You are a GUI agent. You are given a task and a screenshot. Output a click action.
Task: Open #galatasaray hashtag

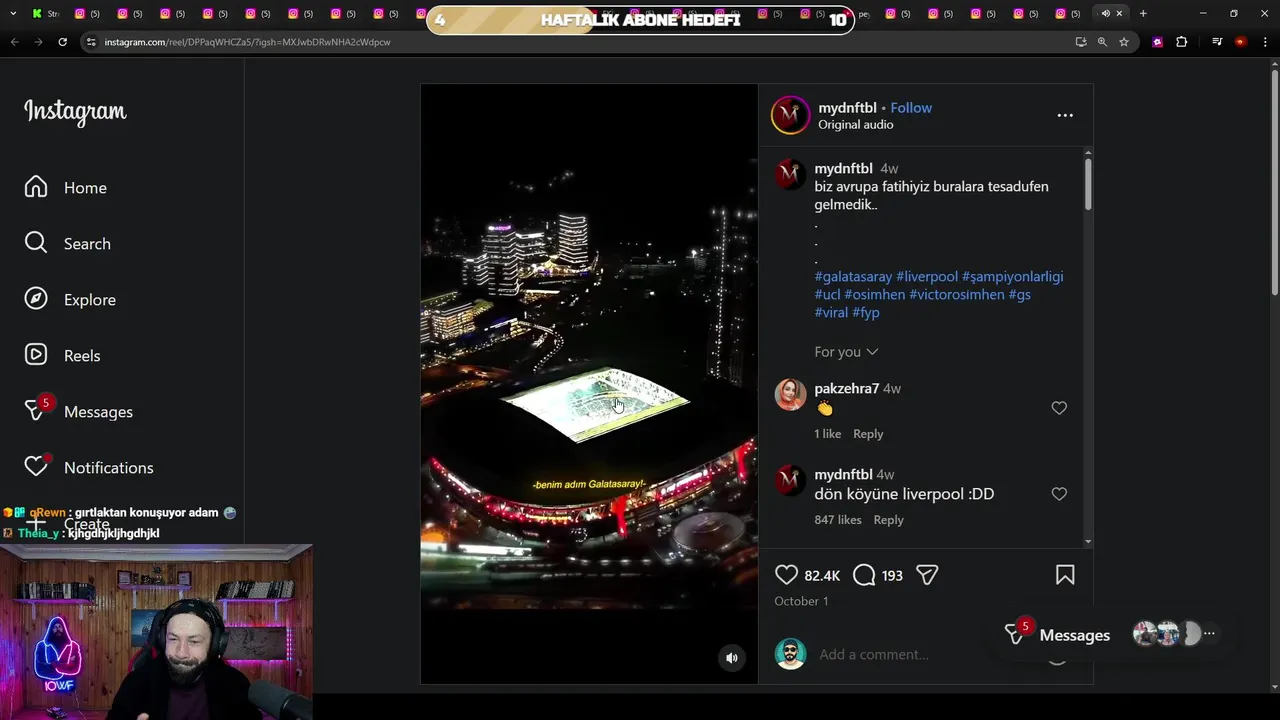853,277
